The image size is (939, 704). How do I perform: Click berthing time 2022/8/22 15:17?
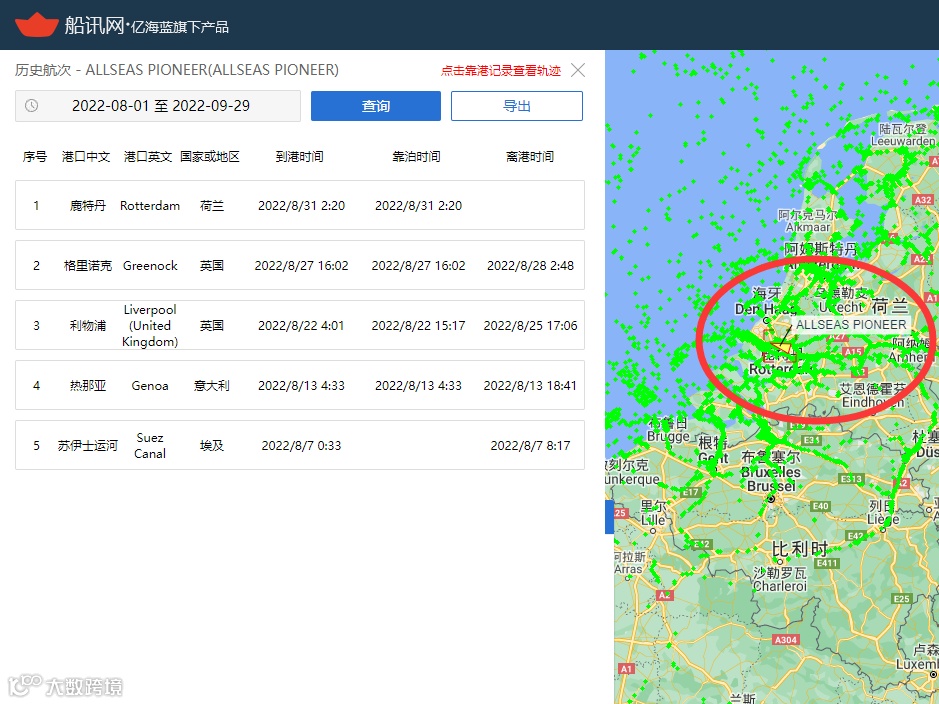[x=418, y=326]
